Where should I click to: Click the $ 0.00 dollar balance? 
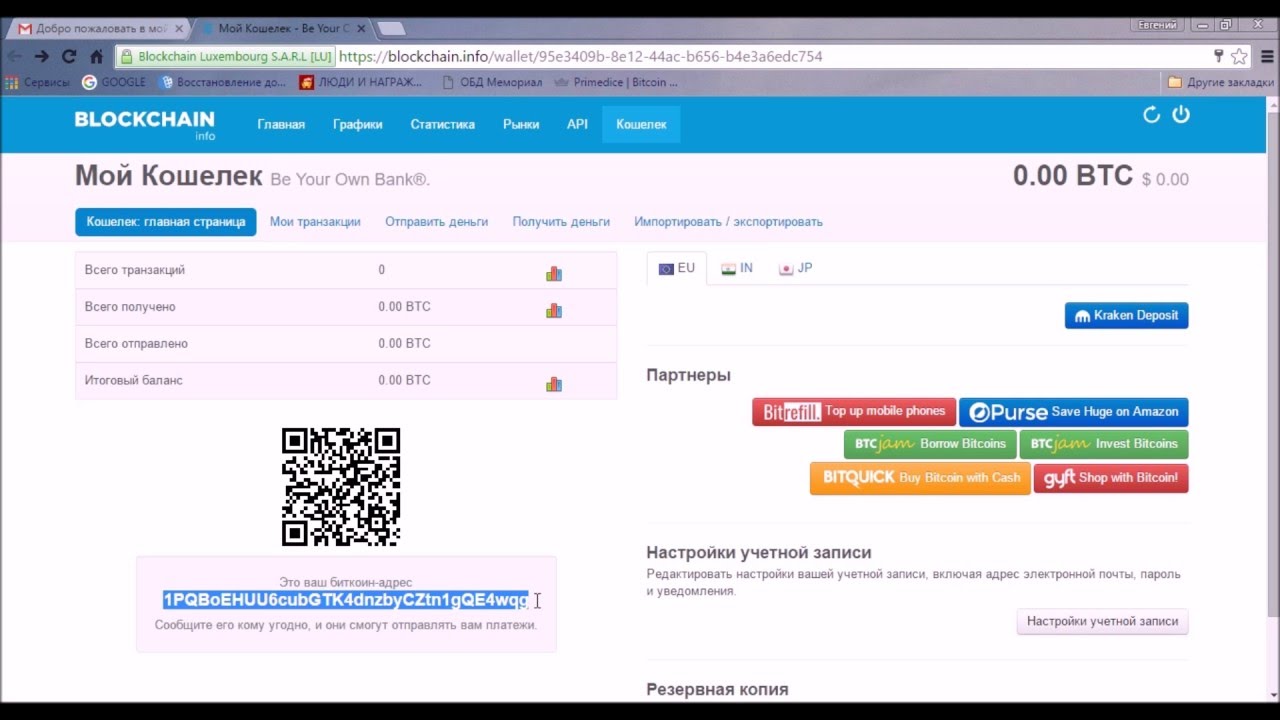click(1165, 180)
